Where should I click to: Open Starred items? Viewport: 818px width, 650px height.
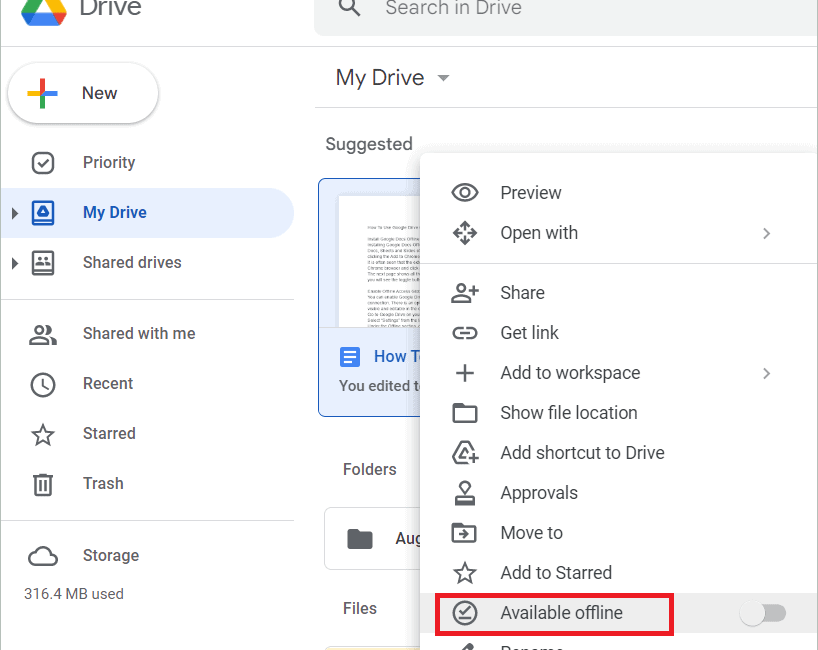coord(109,434)
